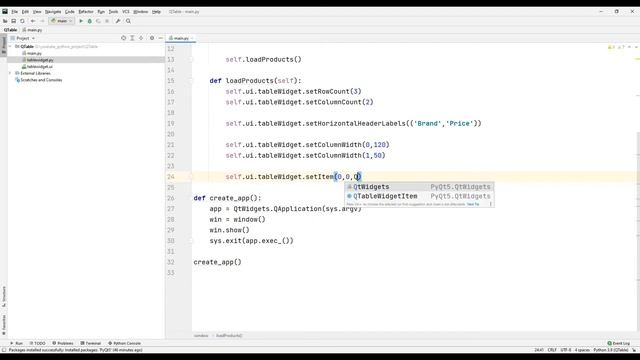Screen dimensions: 640x360
Task: Open the Event Log
Action: click(x=619, y=343)
